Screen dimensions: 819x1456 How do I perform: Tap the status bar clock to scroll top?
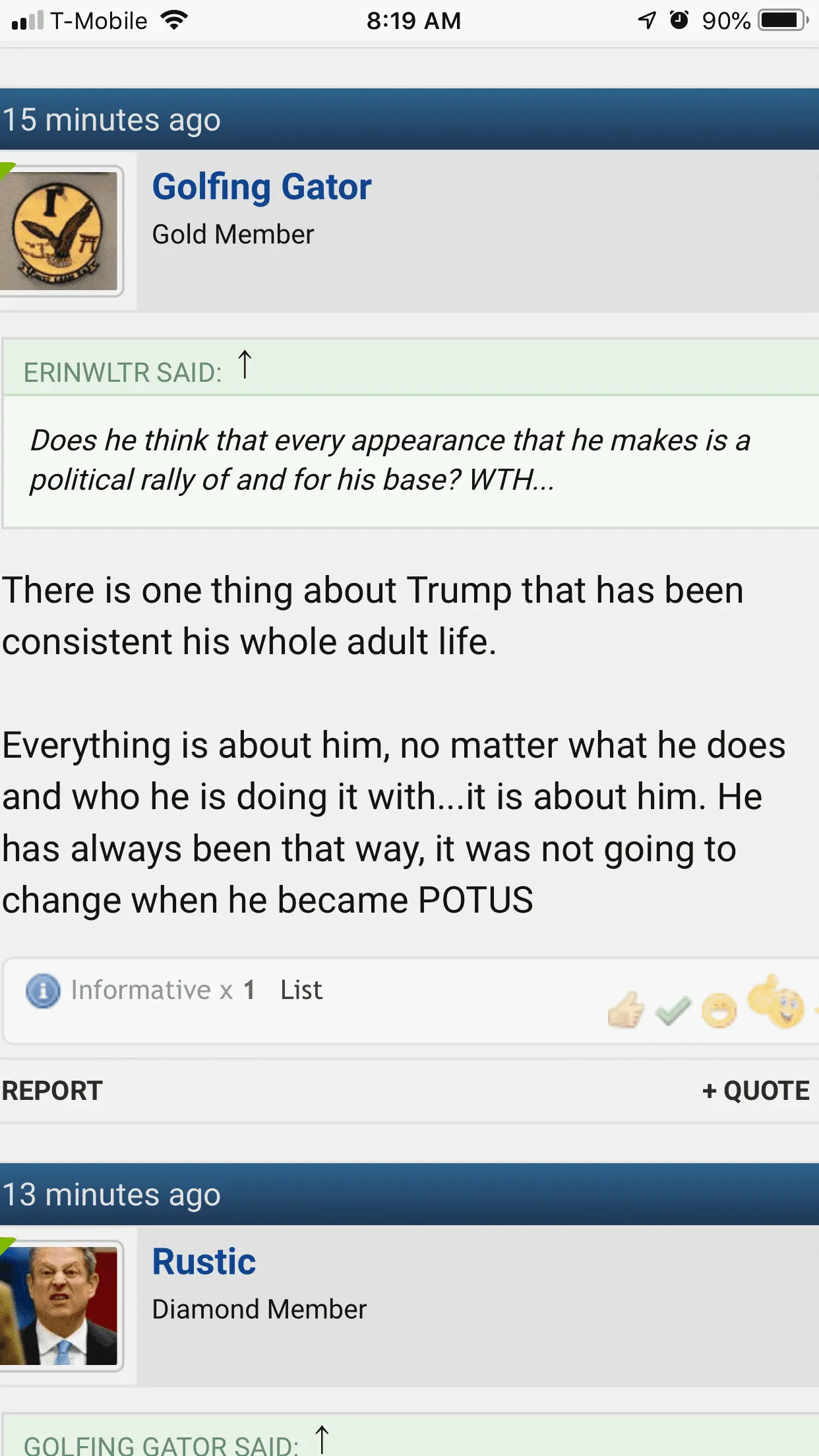tap(413, 20)
